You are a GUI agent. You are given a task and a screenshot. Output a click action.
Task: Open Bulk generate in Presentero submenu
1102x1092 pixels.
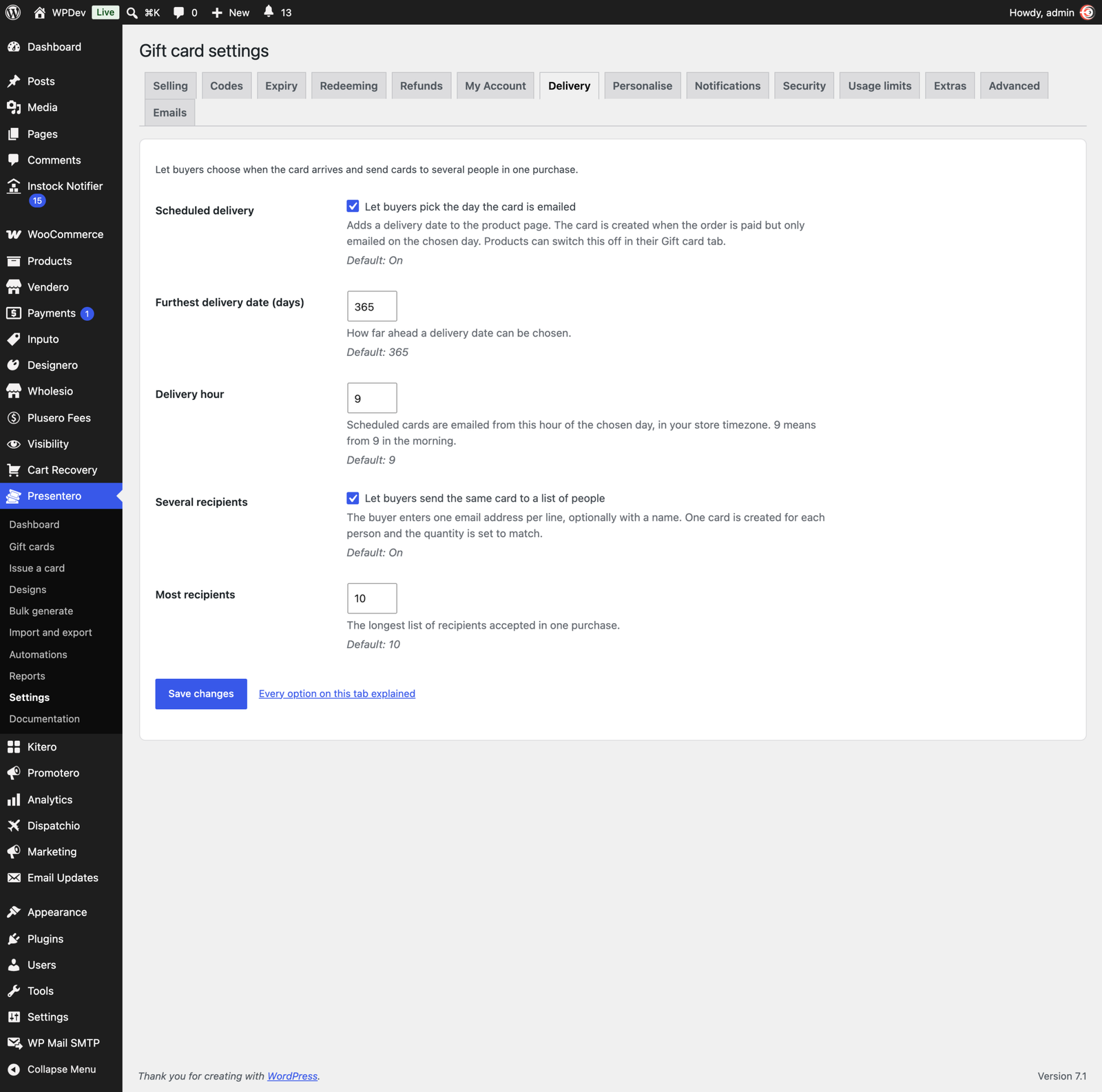tap(41, 611)
